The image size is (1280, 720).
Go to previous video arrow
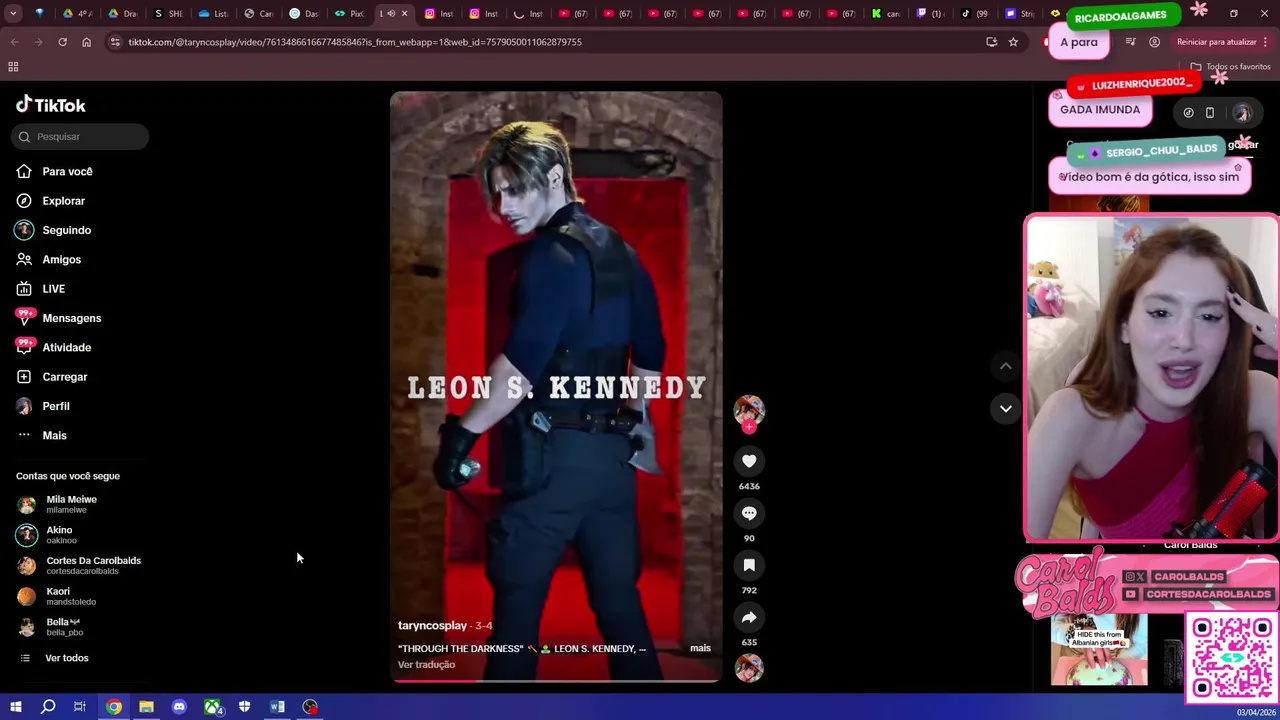(x=1006, y=366)
